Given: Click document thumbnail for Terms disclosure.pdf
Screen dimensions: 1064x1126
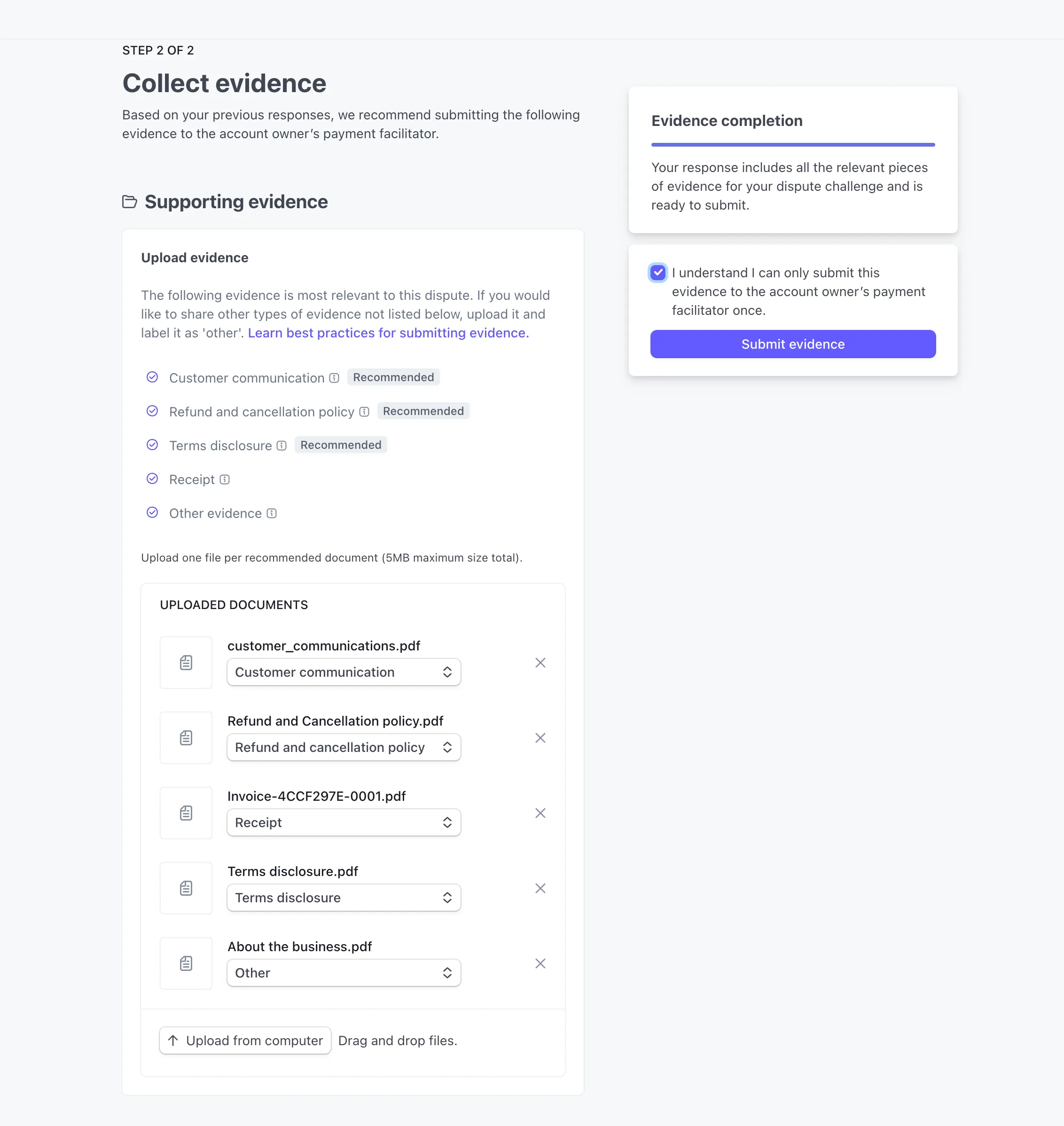Looking at the screenshot, I should point(186,888).
